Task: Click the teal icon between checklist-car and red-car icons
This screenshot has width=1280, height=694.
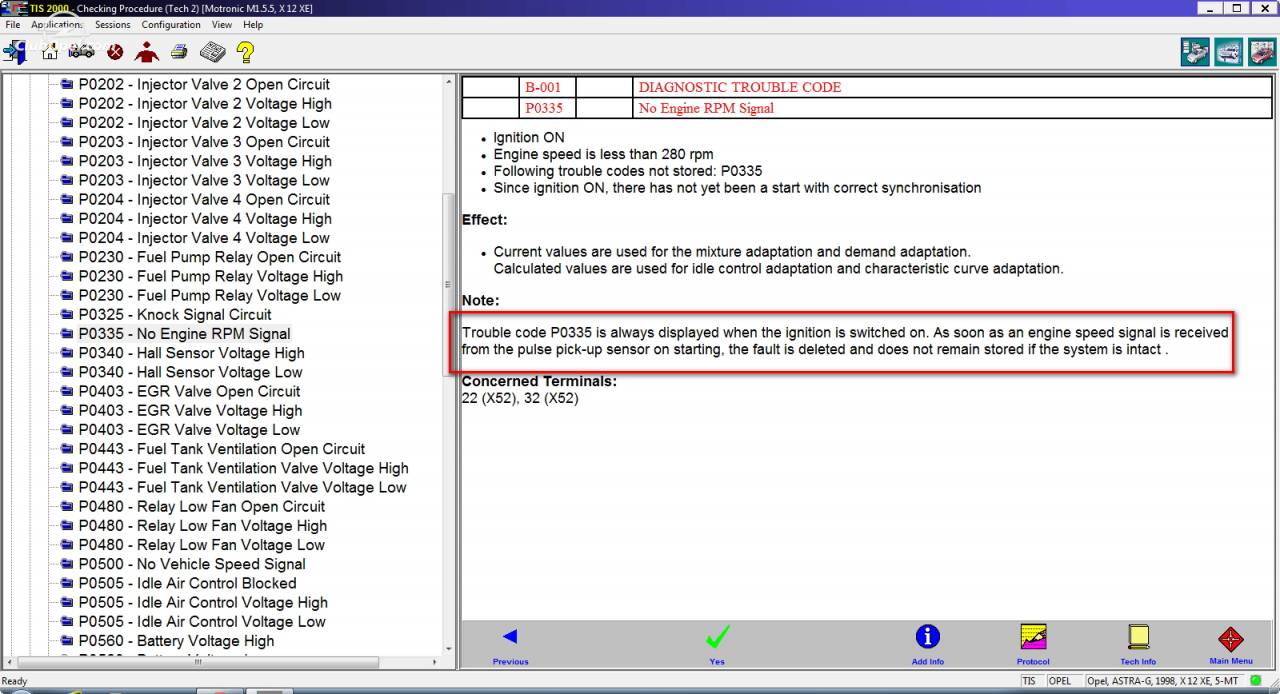Action: [x=1229, y=52]
